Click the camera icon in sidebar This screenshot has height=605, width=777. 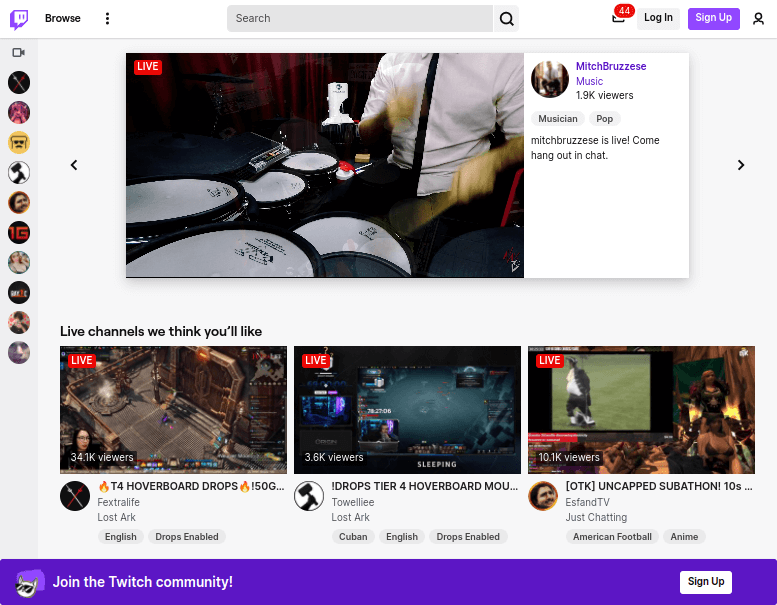(19, 52)
